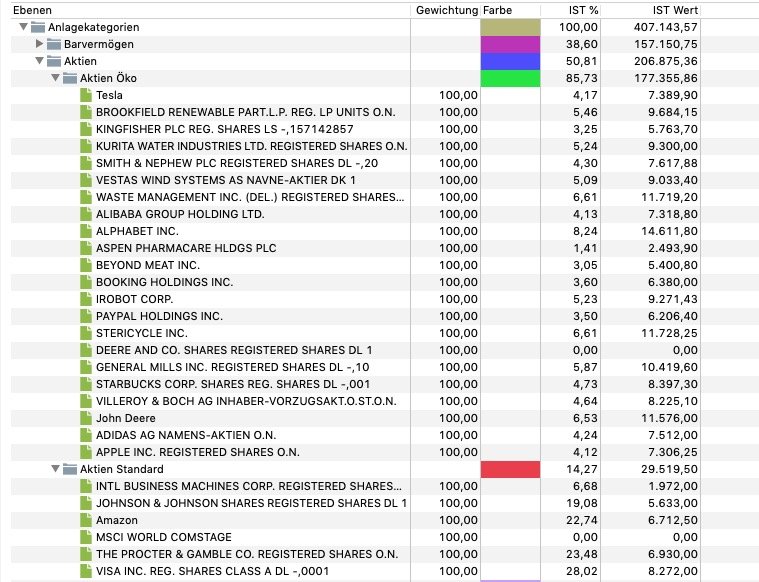Click iRobot's IST Wert 9.271,43
The height and width of the screenshot is (582, 759).
click(x=673, y=299)
